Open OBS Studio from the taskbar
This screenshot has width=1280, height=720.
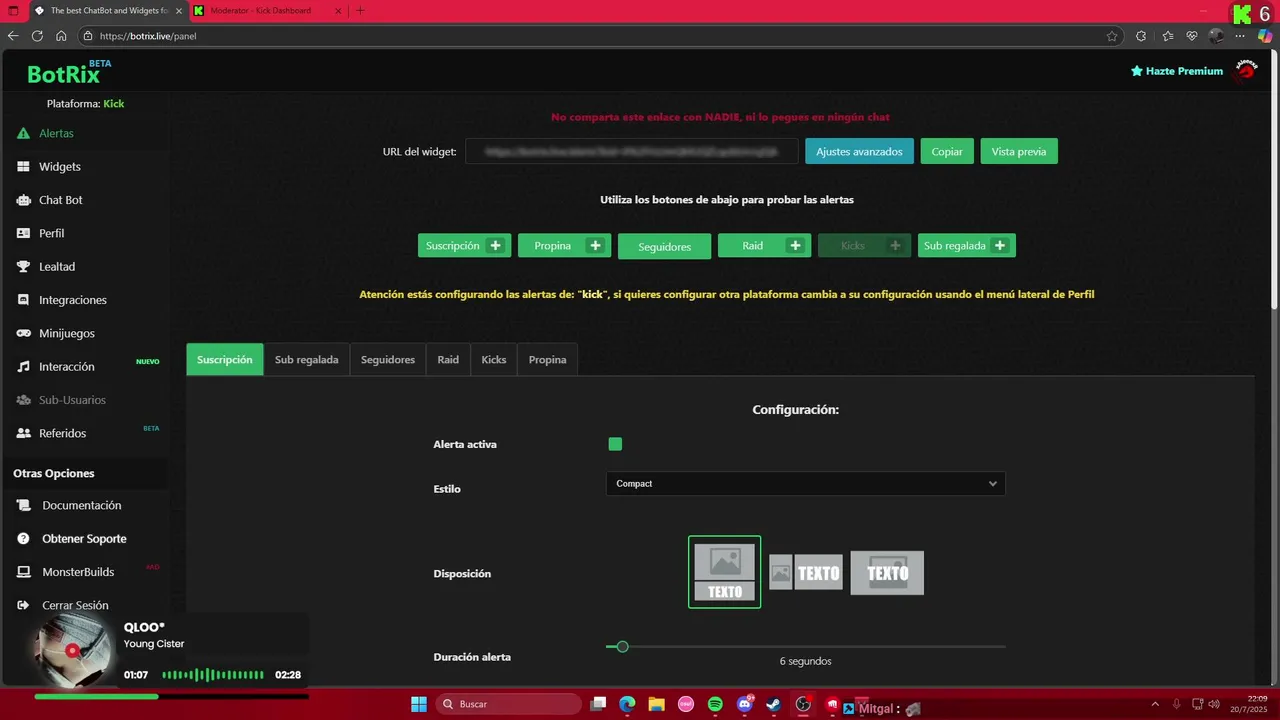[x=803, y=704]
